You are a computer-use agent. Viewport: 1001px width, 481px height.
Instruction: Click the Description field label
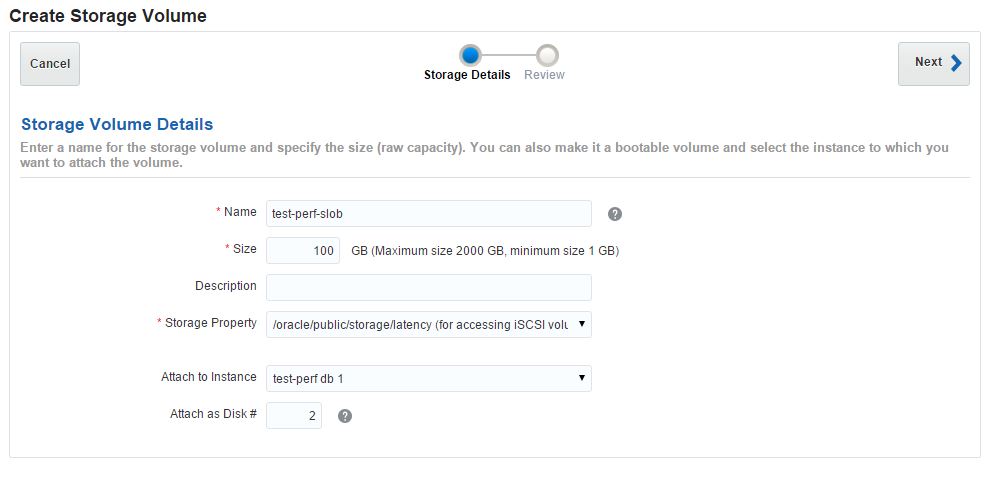(225, 286)
